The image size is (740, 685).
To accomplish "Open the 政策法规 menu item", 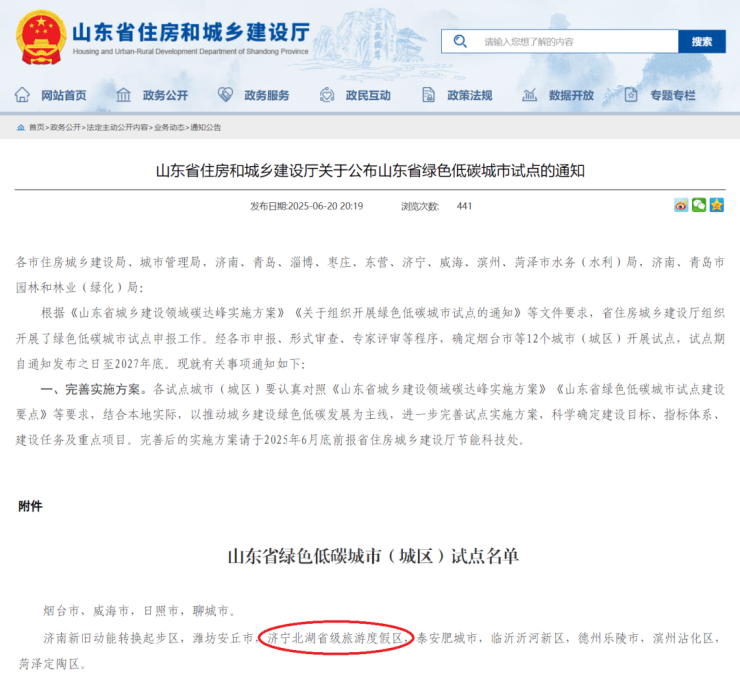I will click(x=469, y=95).
